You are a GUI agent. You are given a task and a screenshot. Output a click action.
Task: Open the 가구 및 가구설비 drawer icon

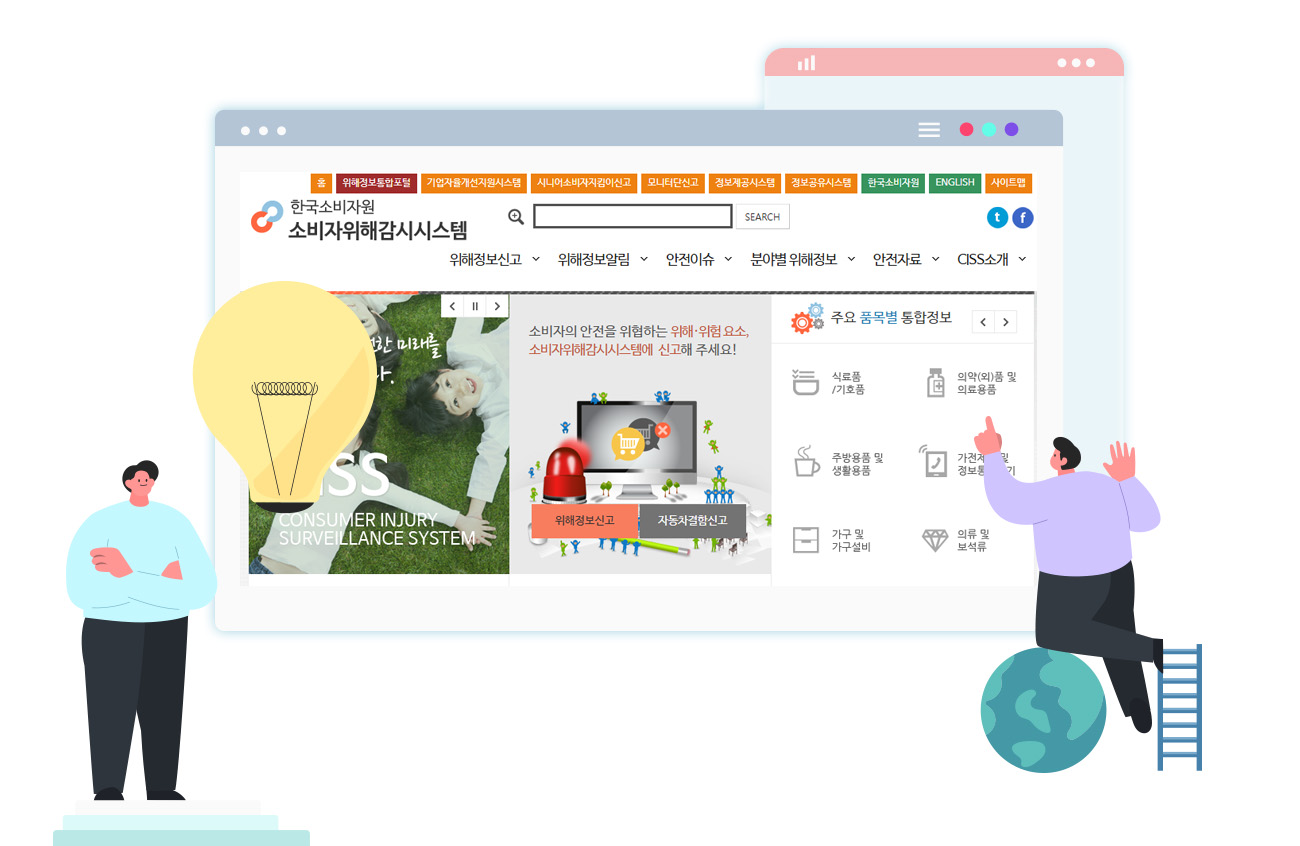(805, 540)
